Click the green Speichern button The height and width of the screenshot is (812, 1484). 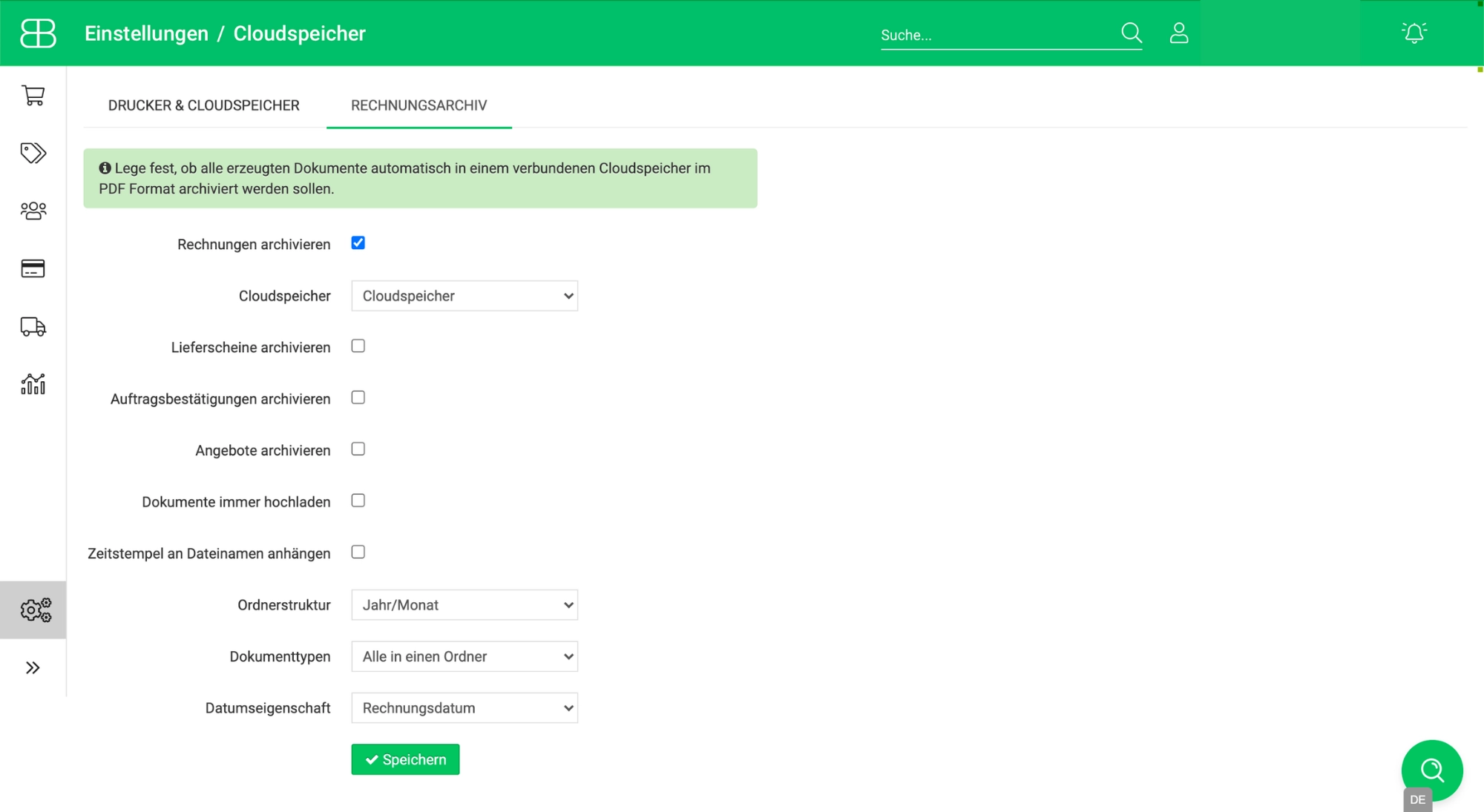click(x=405, y=759)
